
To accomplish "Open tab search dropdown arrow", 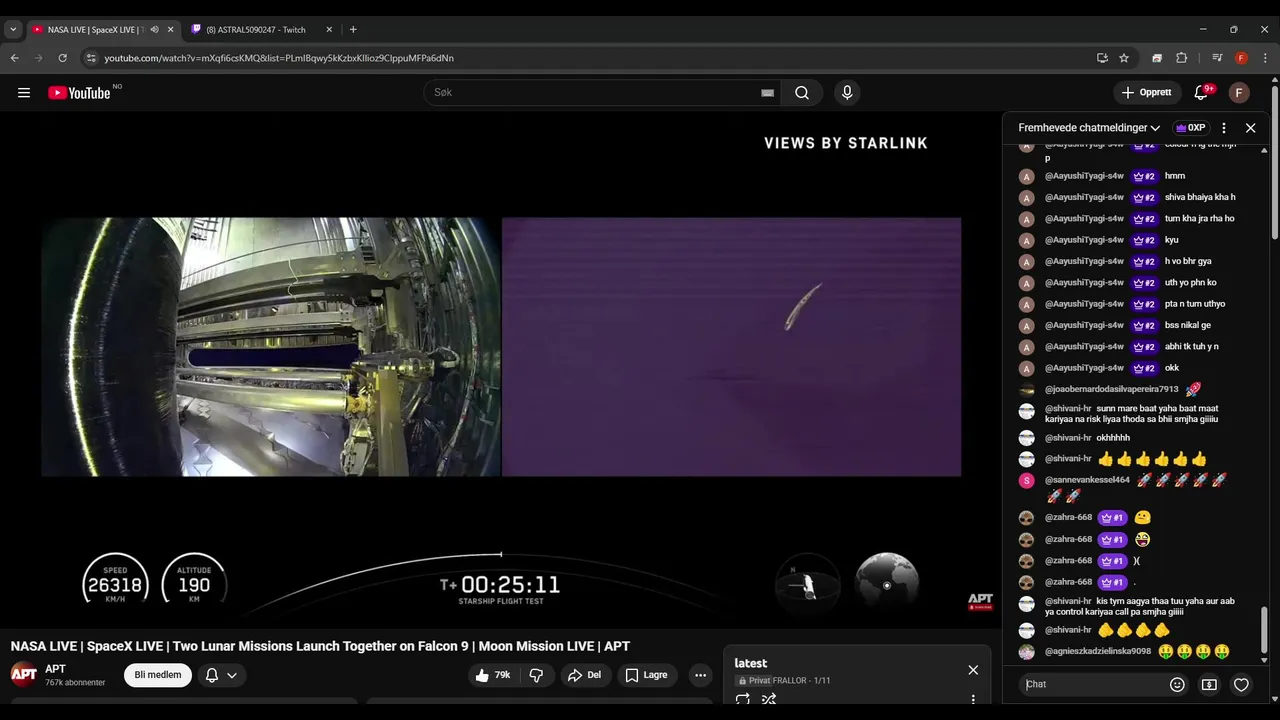I will point(13,30).
